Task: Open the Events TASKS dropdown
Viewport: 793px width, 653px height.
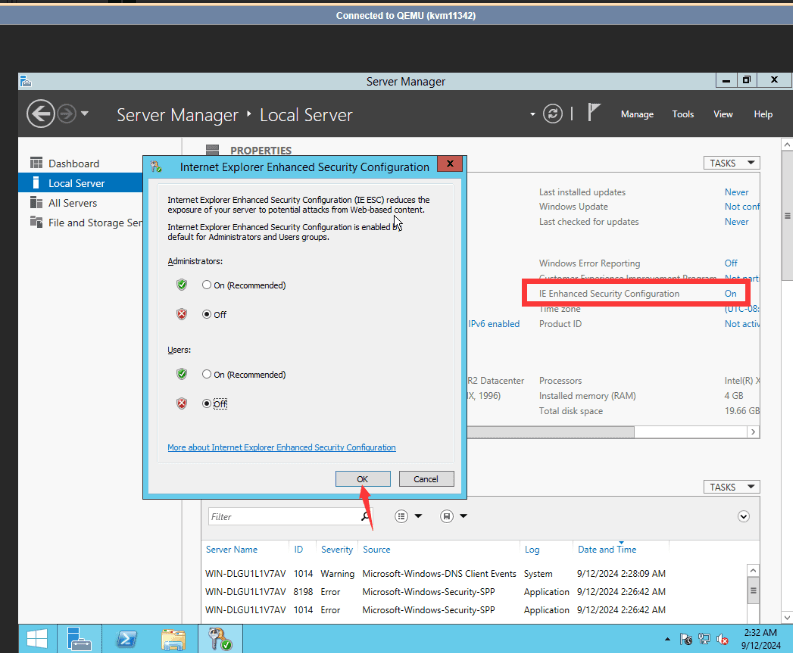Action: (x=731, y=487)
